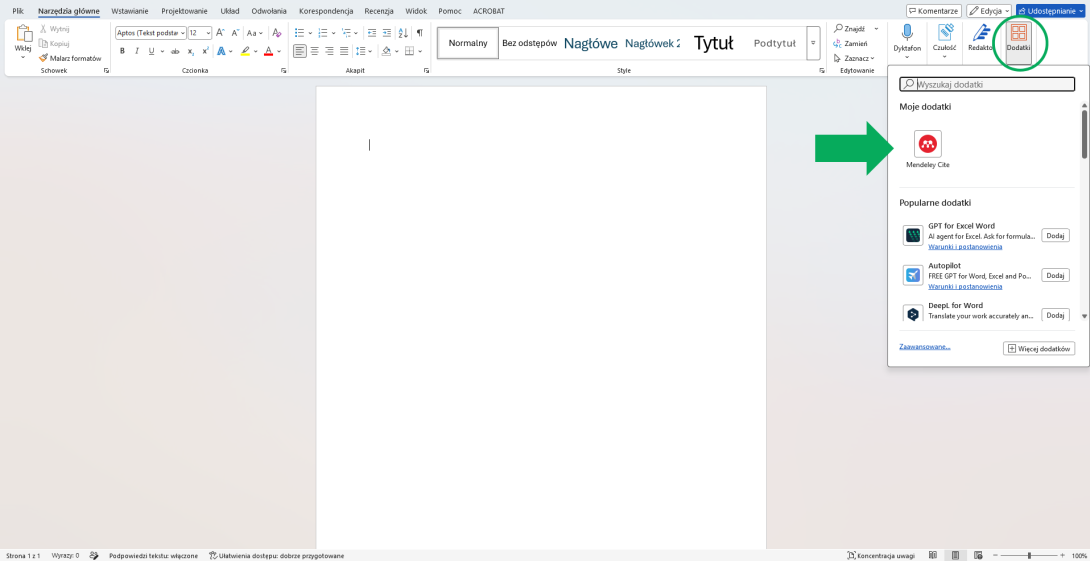This screenshot has width=1090, height=561.
Task: Click the Dodatki add-ins icon
Action: coord(1018,33)
